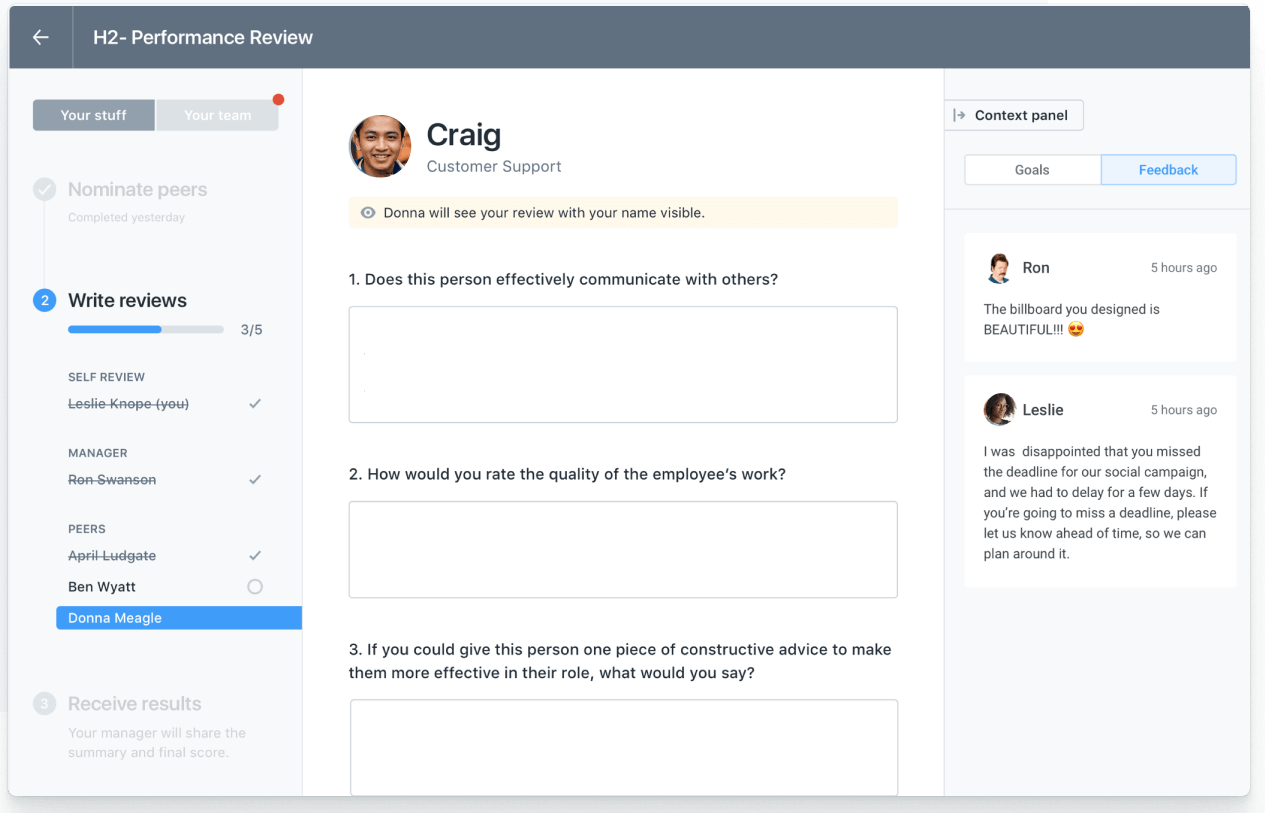Click the 5 hours ago timestamp on Ron's card
Image resolution: width=1265 pixels, height=813 pixels.
click(x=1184, y=268)
